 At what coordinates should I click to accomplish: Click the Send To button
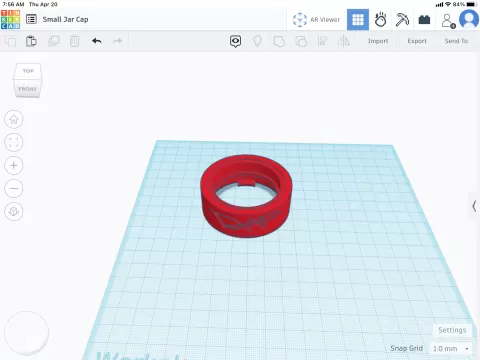[x=456, y=41]
